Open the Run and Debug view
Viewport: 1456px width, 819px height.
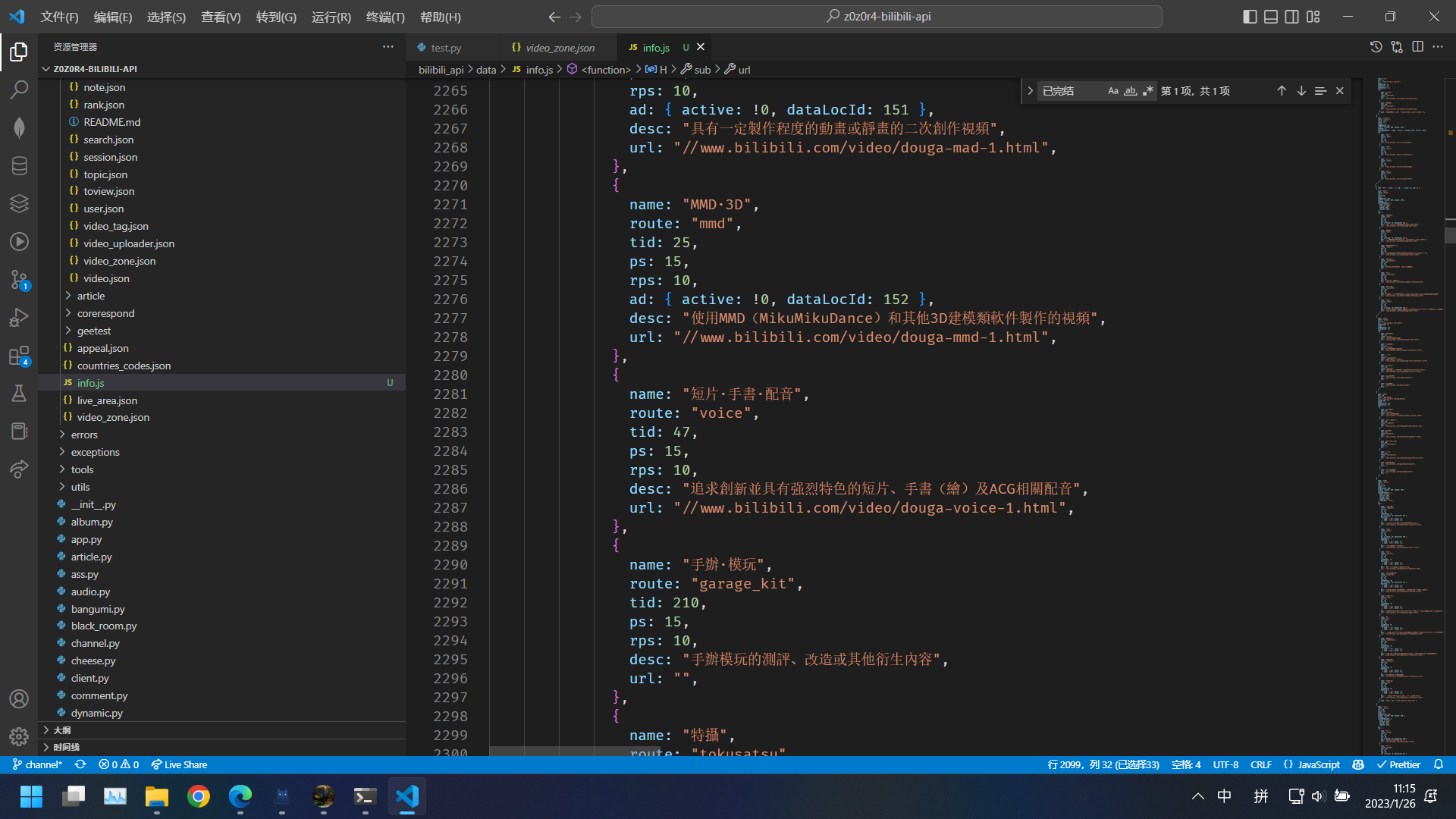(20, 317)
